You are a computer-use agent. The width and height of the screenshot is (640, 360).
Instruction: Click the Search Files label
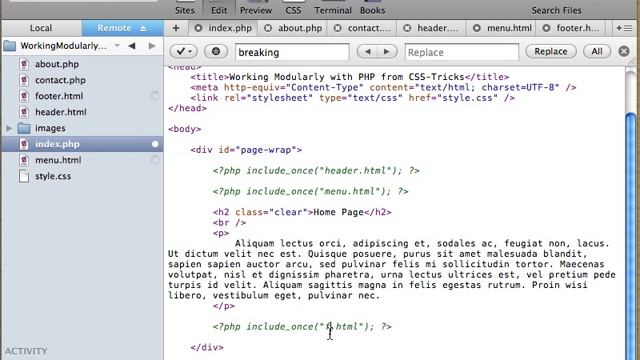pos(556,10)
